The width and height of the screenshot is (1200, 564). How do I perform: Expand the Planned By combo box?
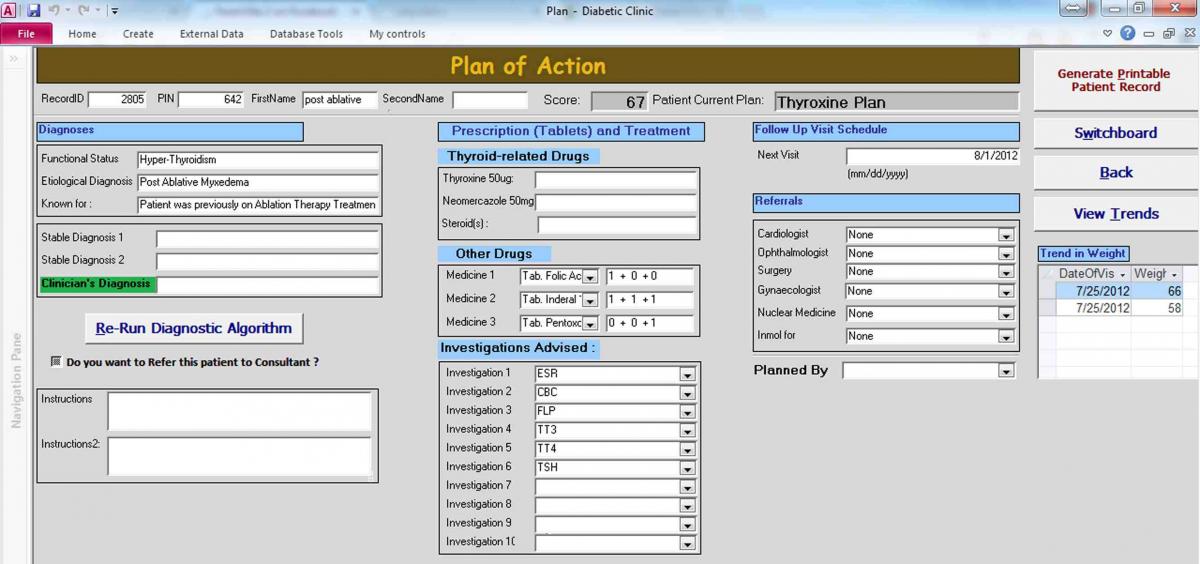tap(1006, 371)
